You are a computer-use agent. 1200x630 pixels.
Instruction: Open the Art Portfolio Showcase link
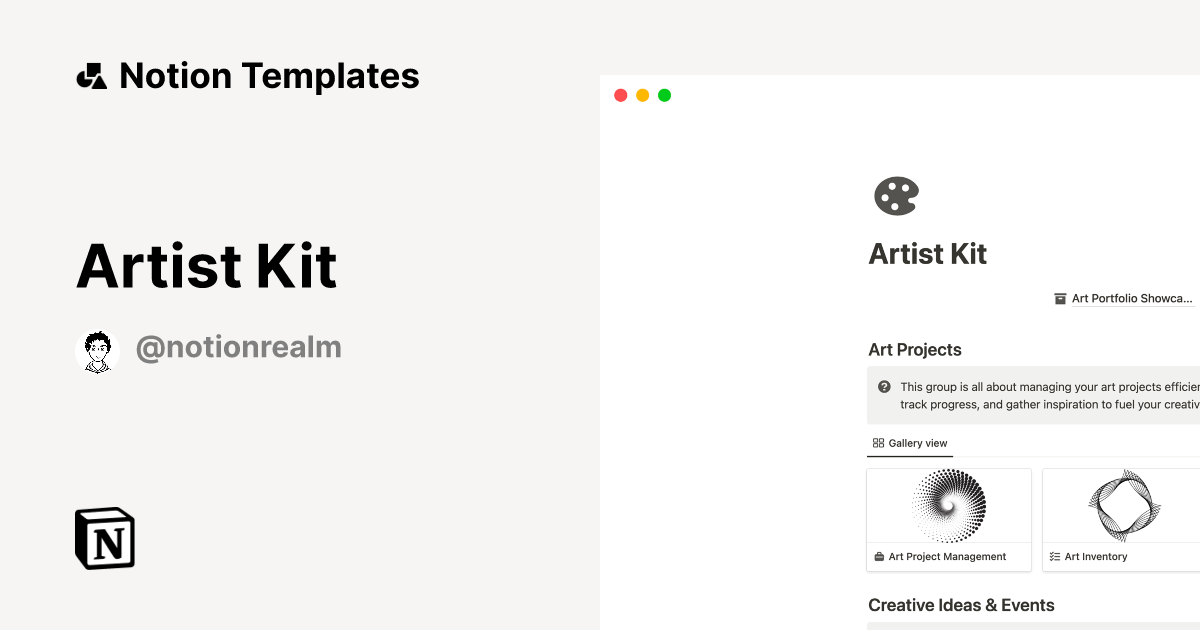tap(1130, 298)
